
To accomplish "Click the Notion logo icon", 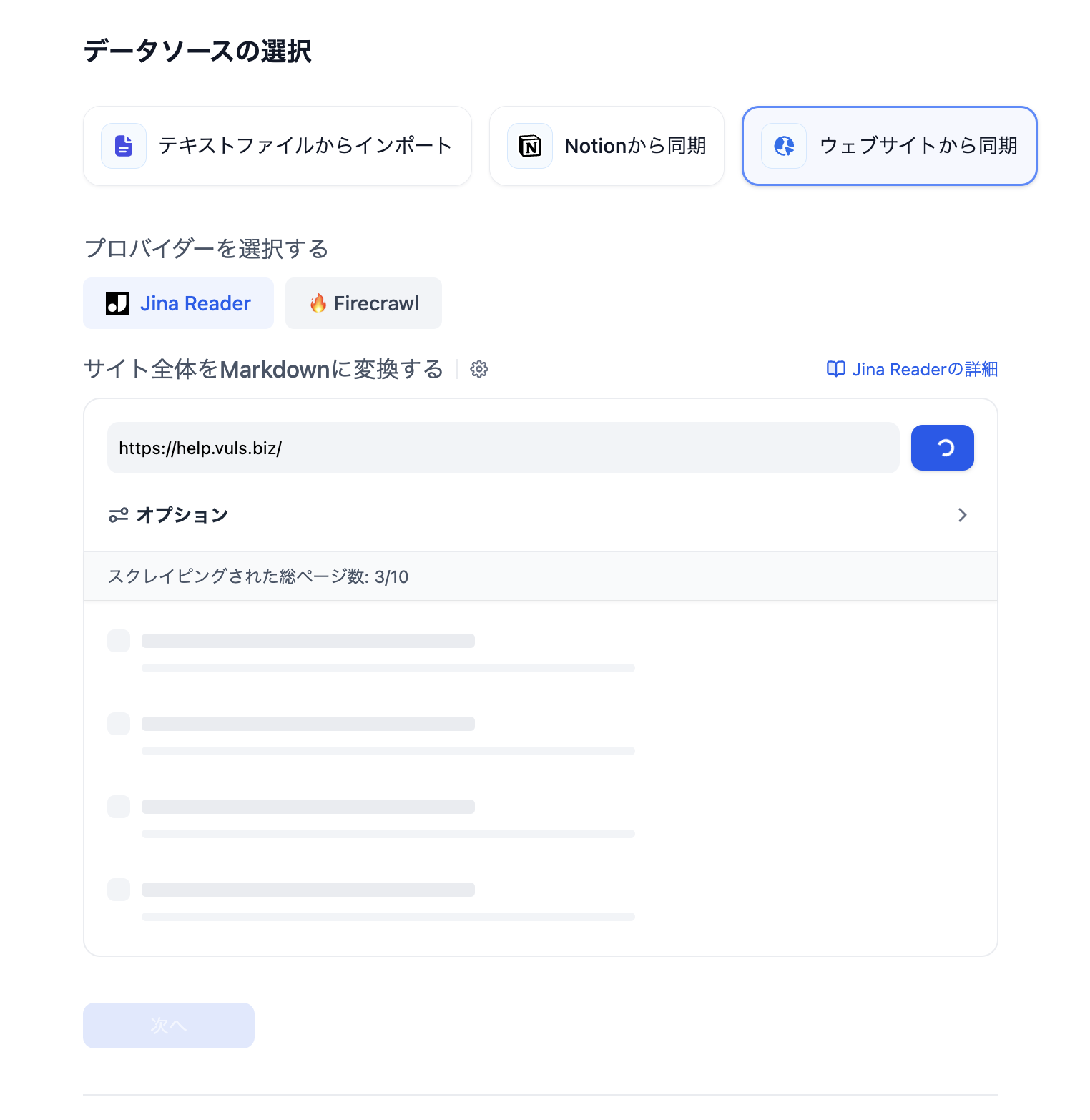I will (x=529, y=145).
